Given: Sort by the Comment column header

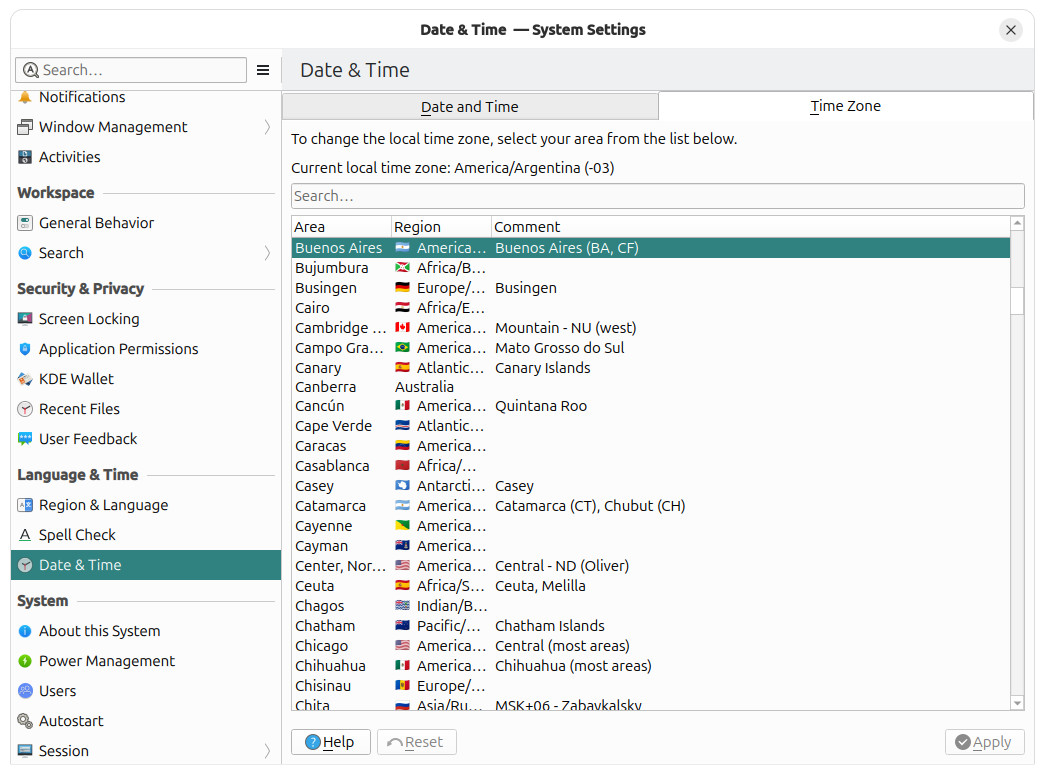Looking at the screenshot, I should (x=750, y=227).
